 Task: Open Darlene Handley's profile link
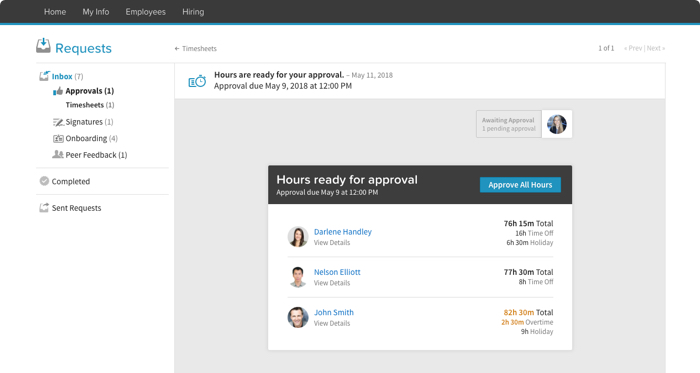[342, 232]
